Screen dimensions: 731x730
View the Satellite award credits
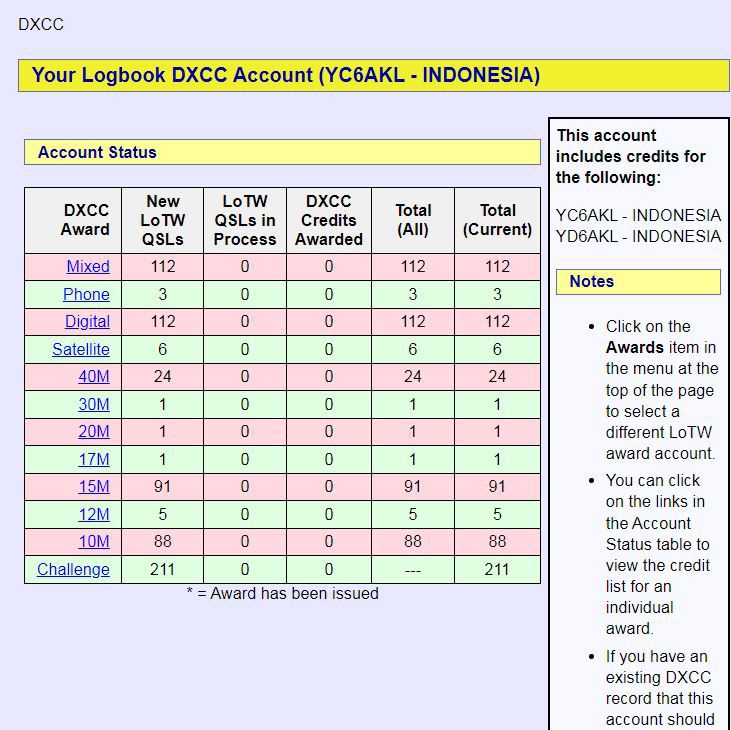pyautogui.click(x=81, y=349)
